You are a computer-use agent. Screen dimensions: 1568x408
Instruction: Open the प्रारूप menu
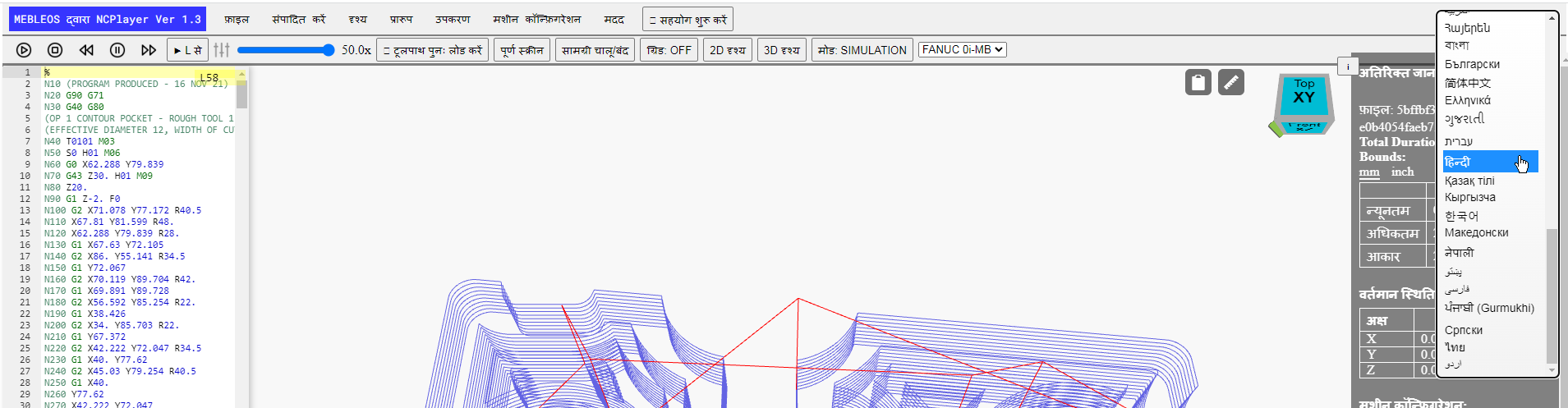coord(401,20)
